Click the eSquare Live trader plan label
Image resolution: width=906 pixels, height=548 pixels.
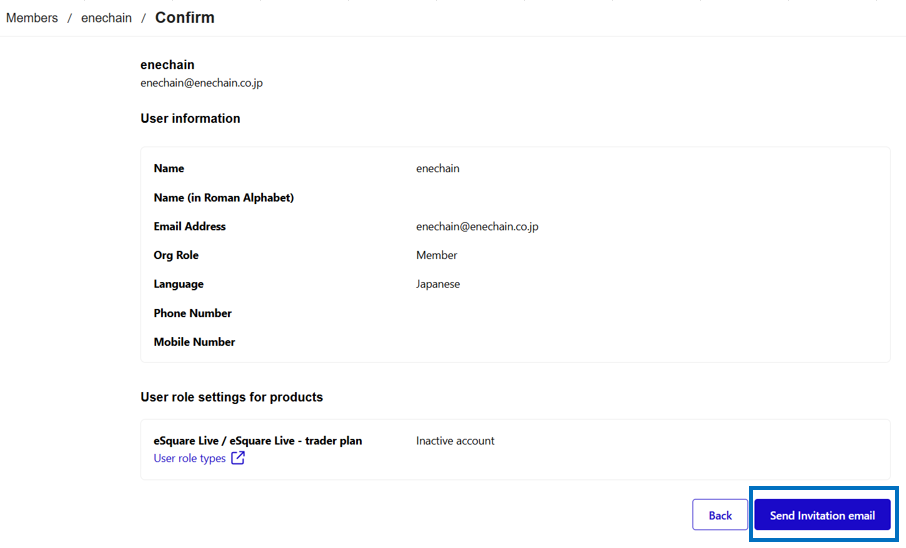[258, 440]
